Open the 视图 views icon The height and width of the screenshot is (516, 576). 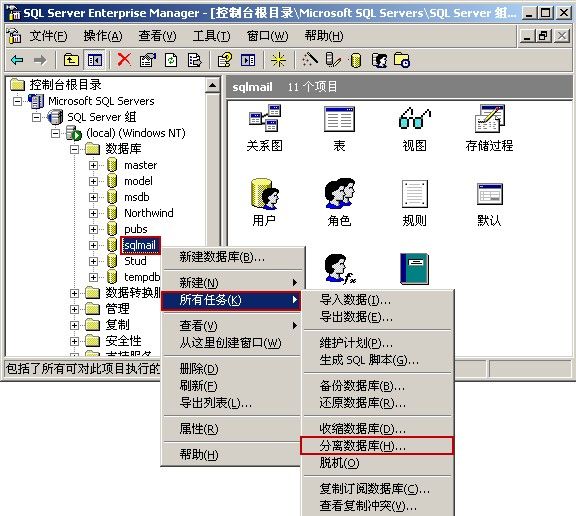pos(415,118)
